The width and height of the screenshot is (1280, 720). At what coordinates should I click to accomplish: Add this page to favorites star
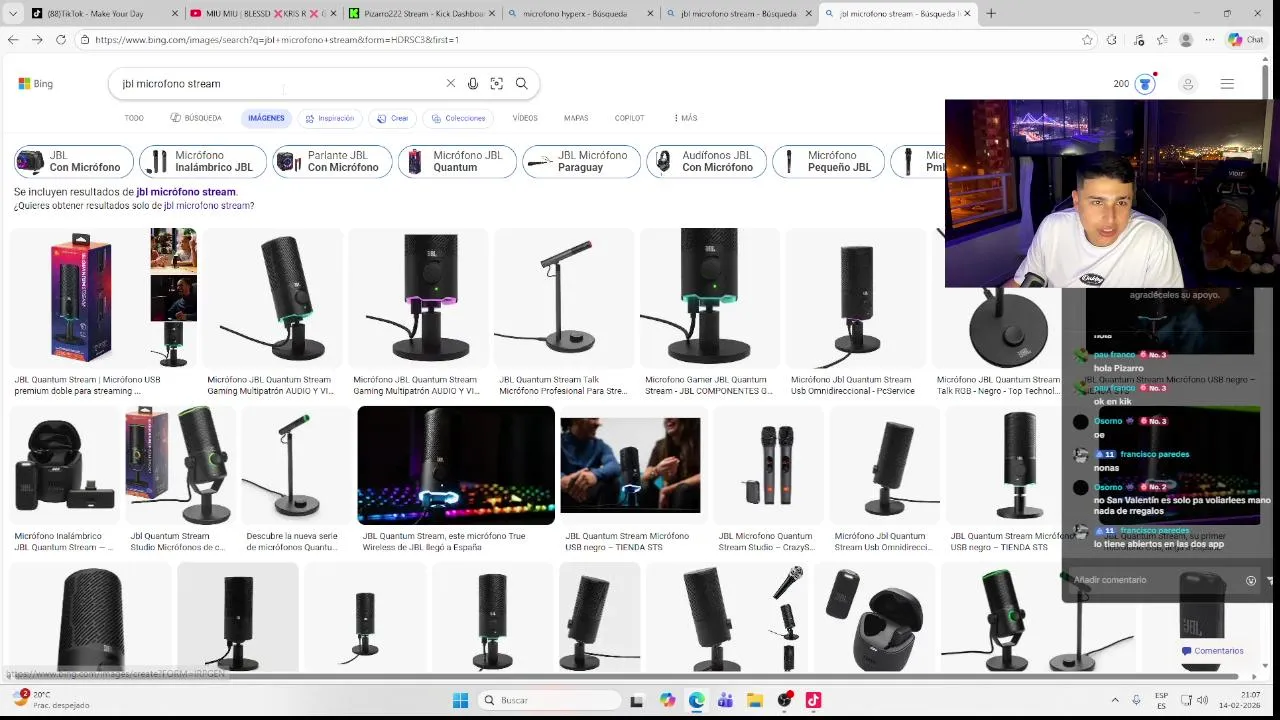(x=1087, y=40)
